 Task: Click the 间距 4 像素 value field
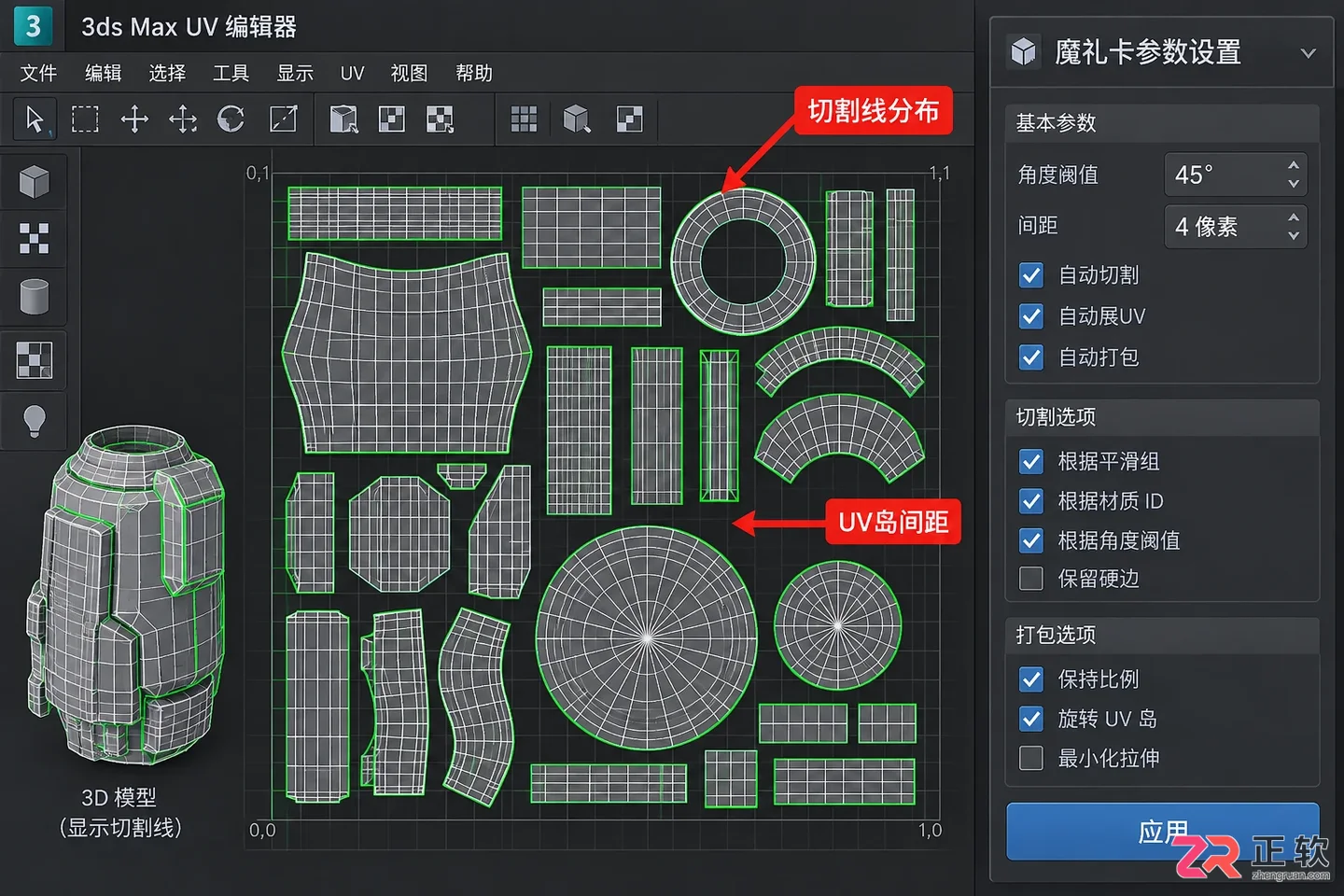point(1235,226)
